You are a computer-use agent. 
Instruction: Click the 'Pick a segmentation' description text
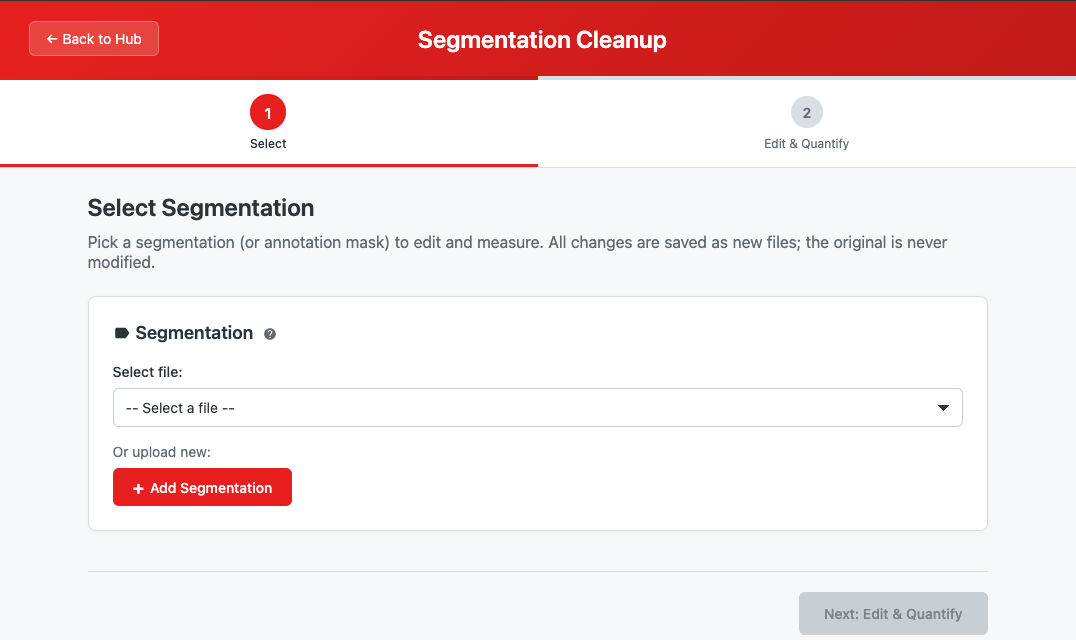517,252
